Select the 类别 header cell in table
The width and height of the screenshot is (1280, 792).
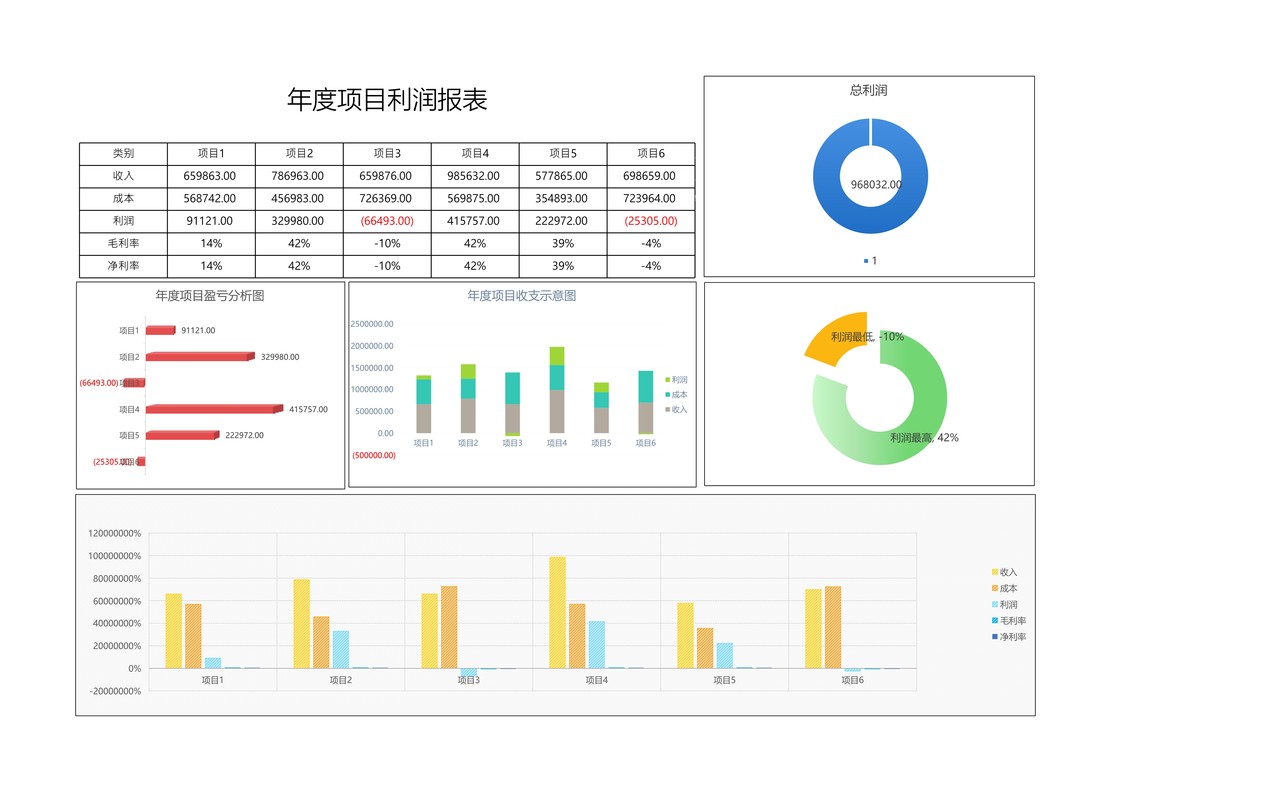pos(123,154)
